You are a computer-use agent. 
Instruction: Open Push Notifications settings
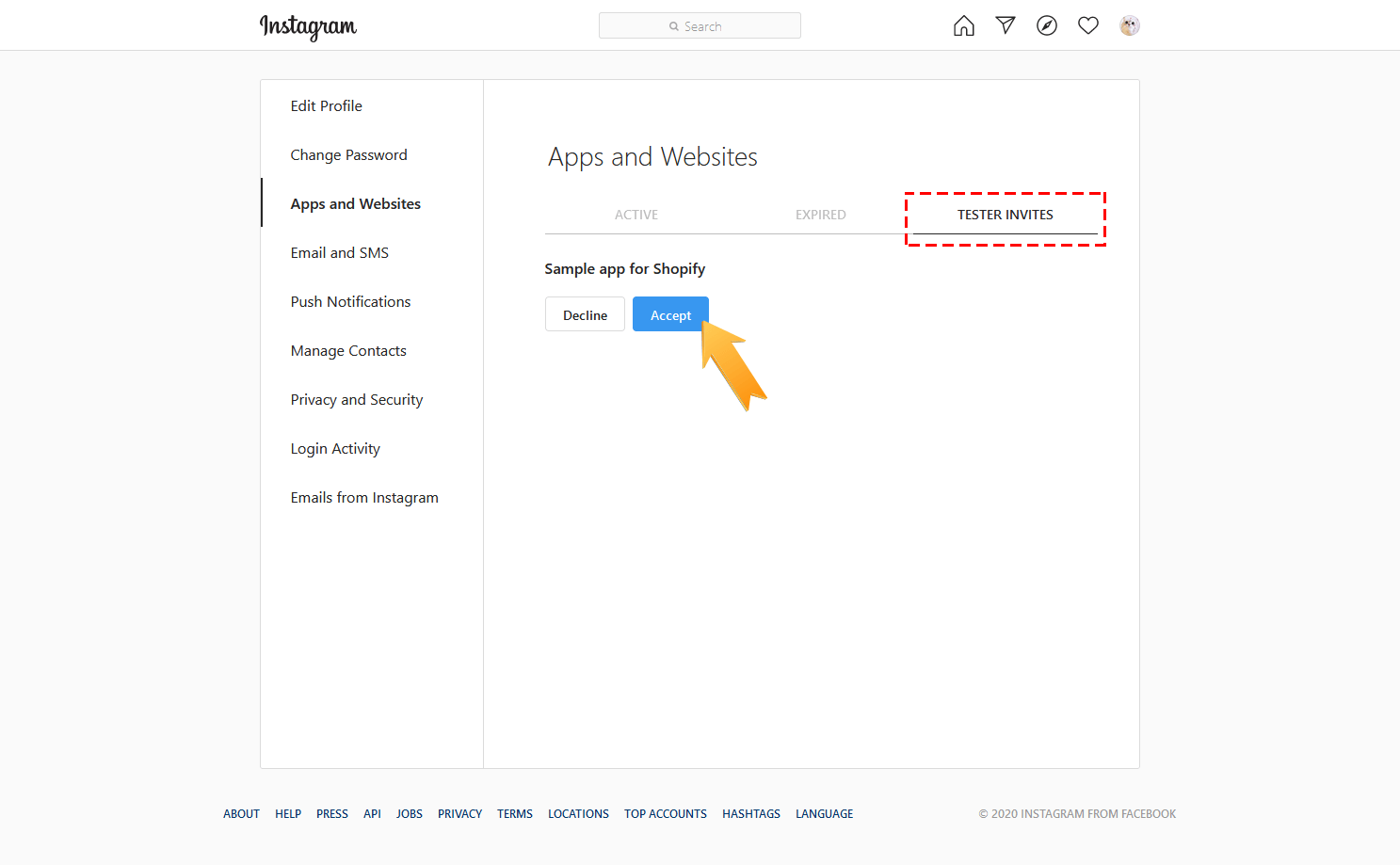click(x=350, y=302)
